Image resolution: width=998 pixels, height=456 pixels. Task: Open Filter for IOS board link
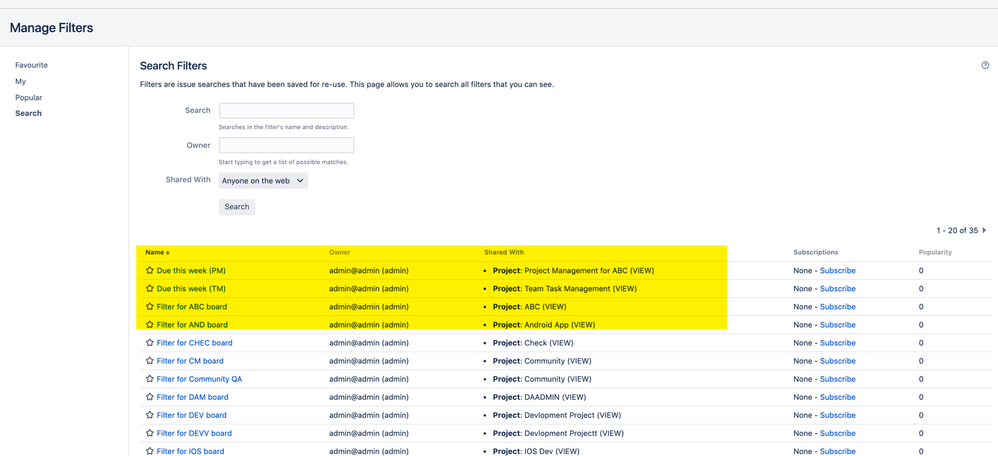click(190, 452)
